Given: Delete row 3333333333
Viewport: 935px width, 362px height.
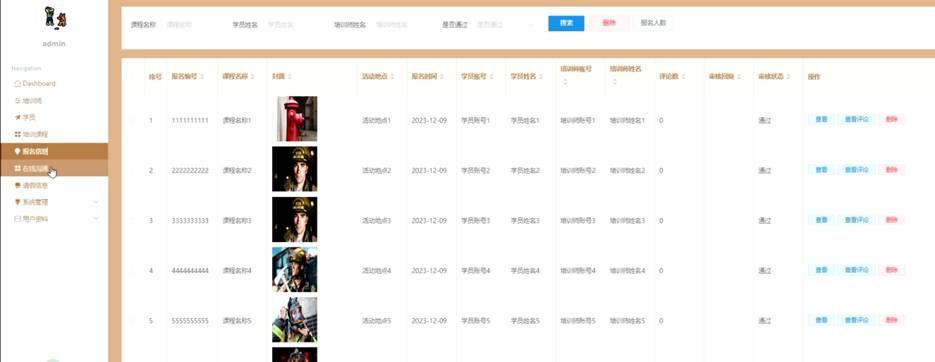Looking at the screenshot, I should click(891, 220).
